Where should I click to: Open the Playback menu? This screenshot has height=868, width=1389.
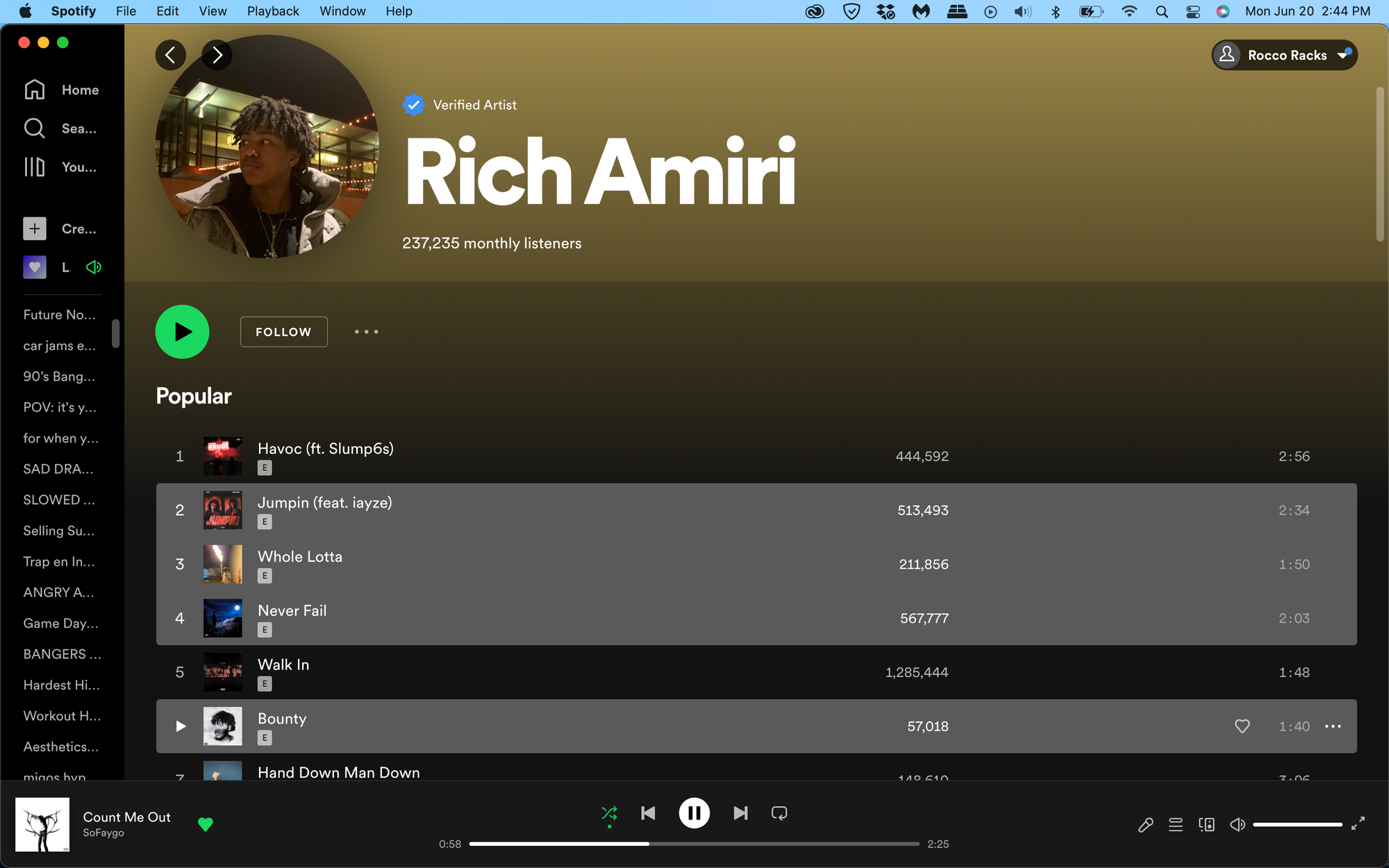[273, 11]
